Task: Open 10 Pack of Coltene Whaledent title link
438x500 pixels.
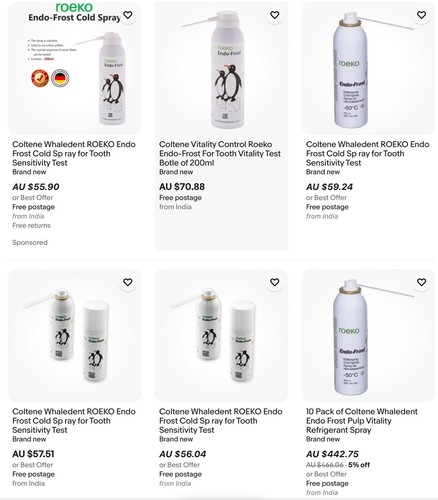Action: pos(362,421)
